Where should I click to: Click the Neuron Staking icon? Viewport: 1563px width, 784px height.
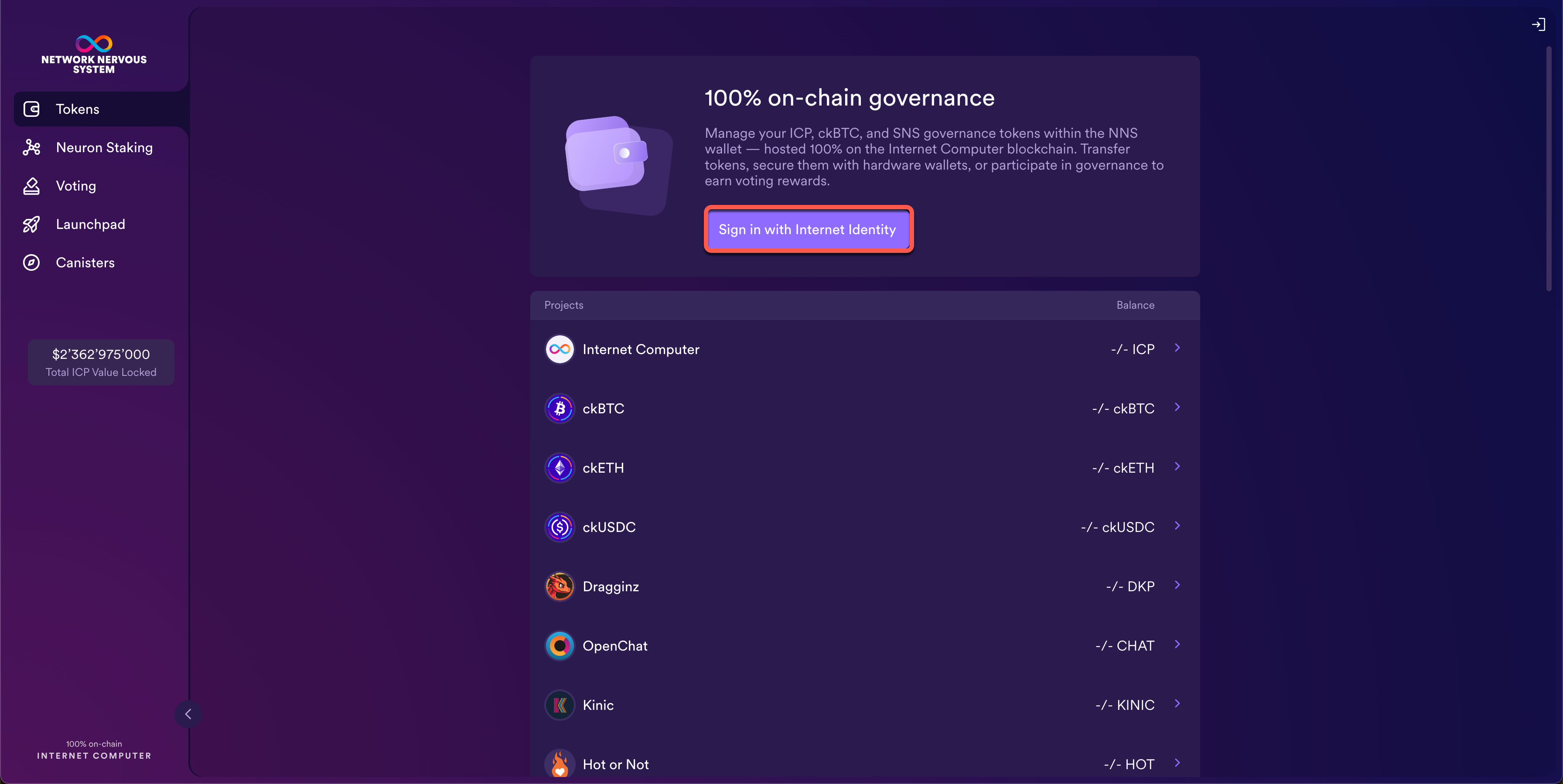tap(31, 147)
